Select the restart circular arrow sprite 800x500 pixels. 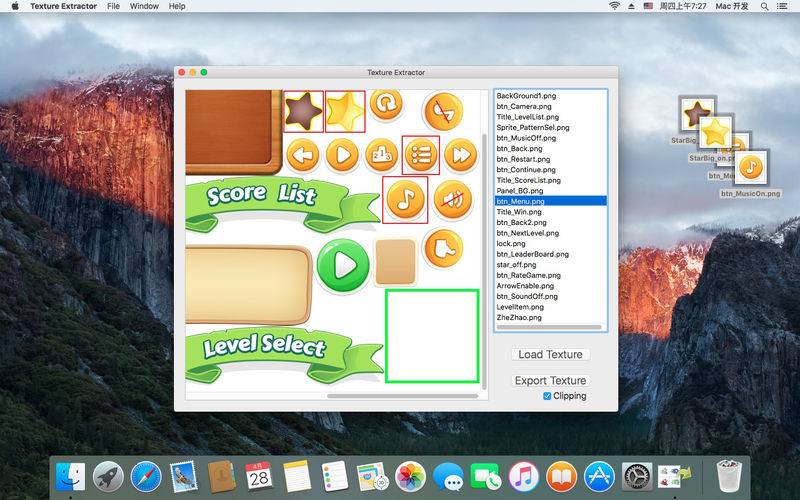pos(386,105)
